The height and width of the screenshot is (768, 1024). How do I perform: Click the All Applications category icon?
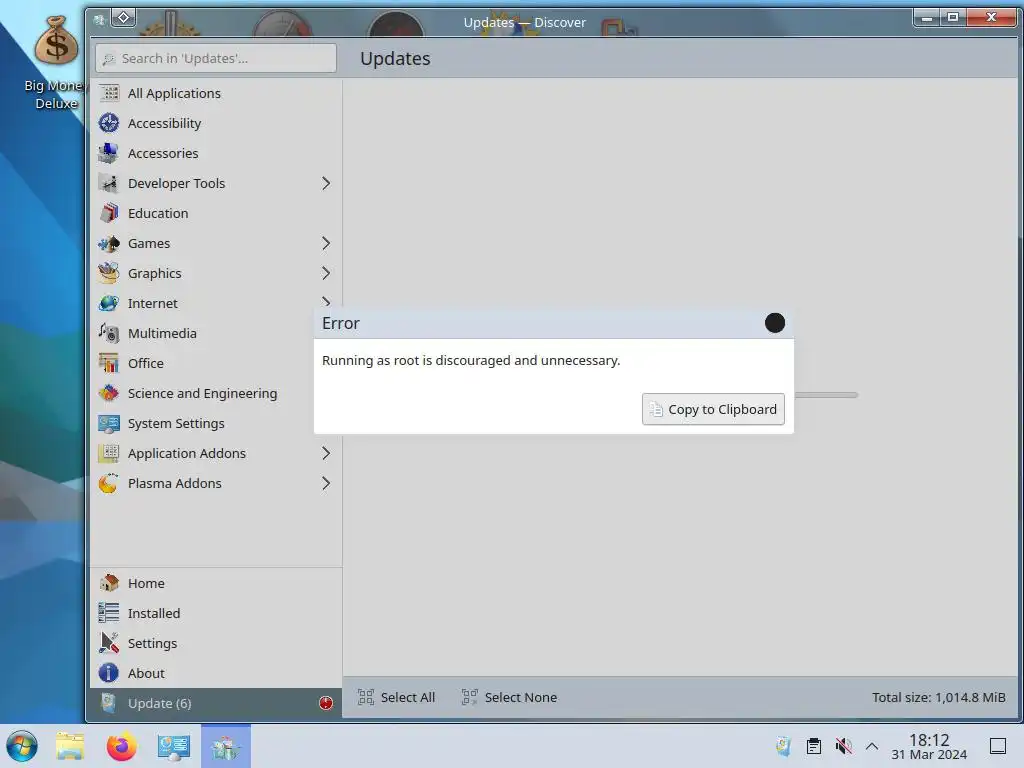tap(109, 93)
